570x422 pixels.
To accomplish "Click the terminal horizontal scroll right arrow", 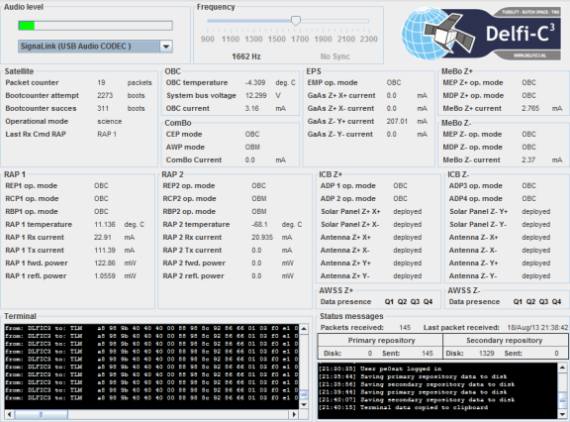I will 294,414.
